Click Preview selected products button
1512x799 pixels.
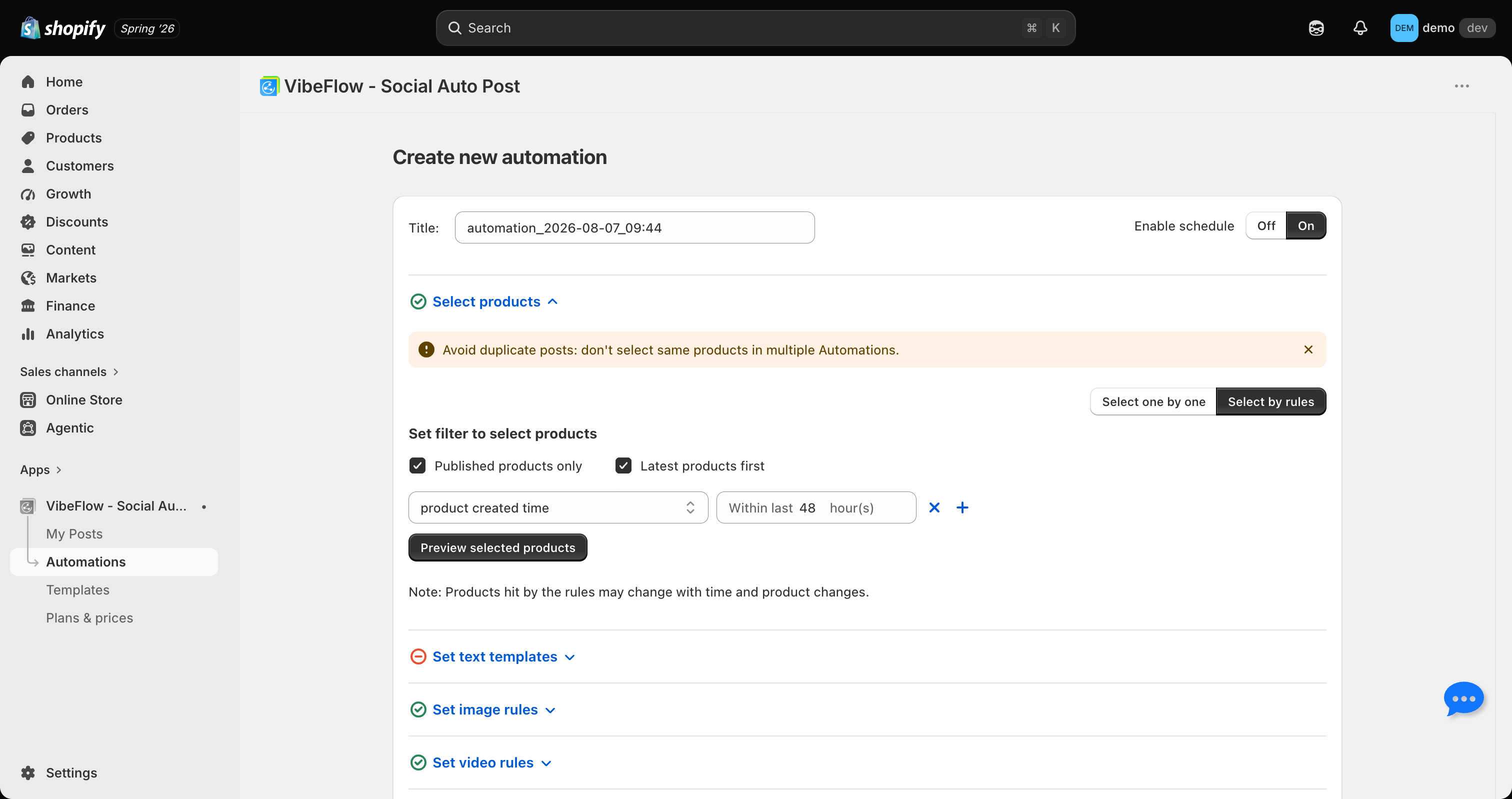[x=497, y=547]
